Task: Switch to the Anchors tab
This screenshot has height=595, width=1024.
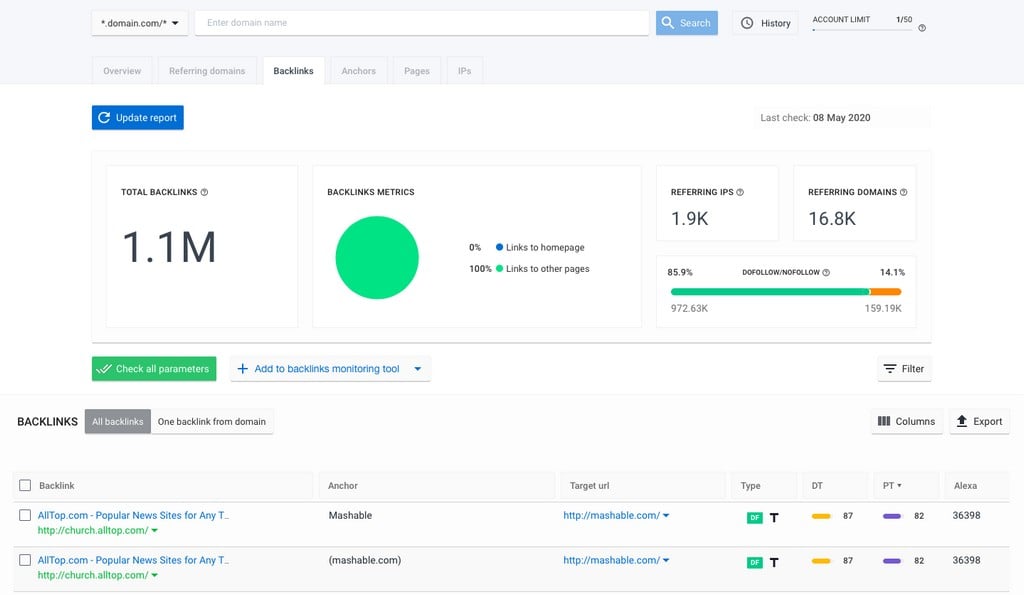Action: point(358,70)
